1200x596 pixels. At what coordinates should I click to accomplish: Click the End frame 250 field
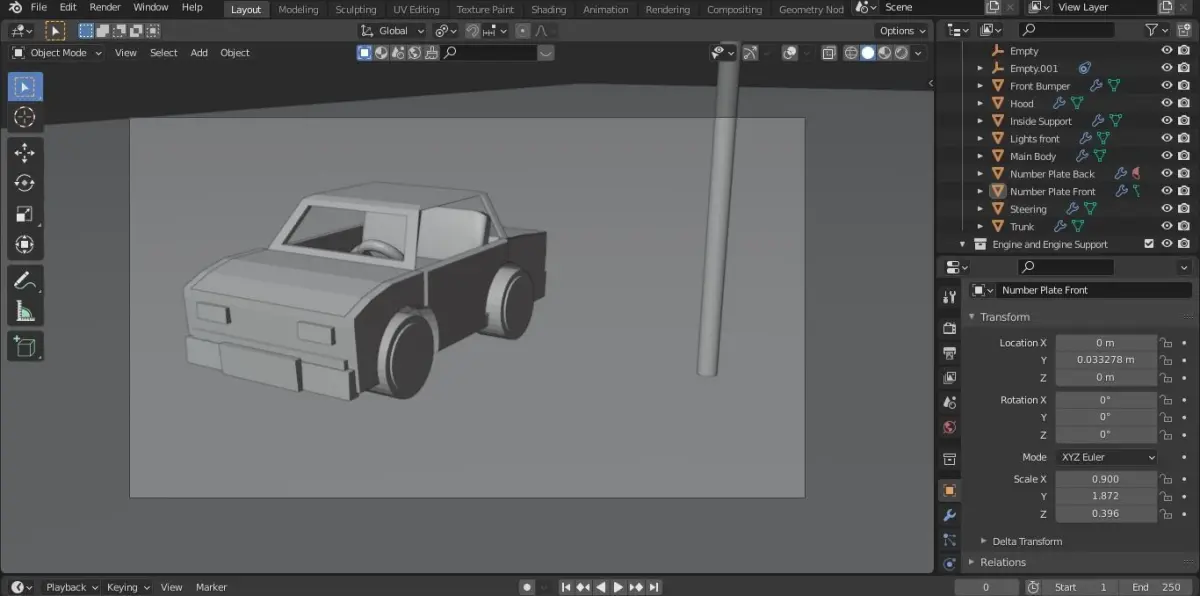[x=1156, y=587]
